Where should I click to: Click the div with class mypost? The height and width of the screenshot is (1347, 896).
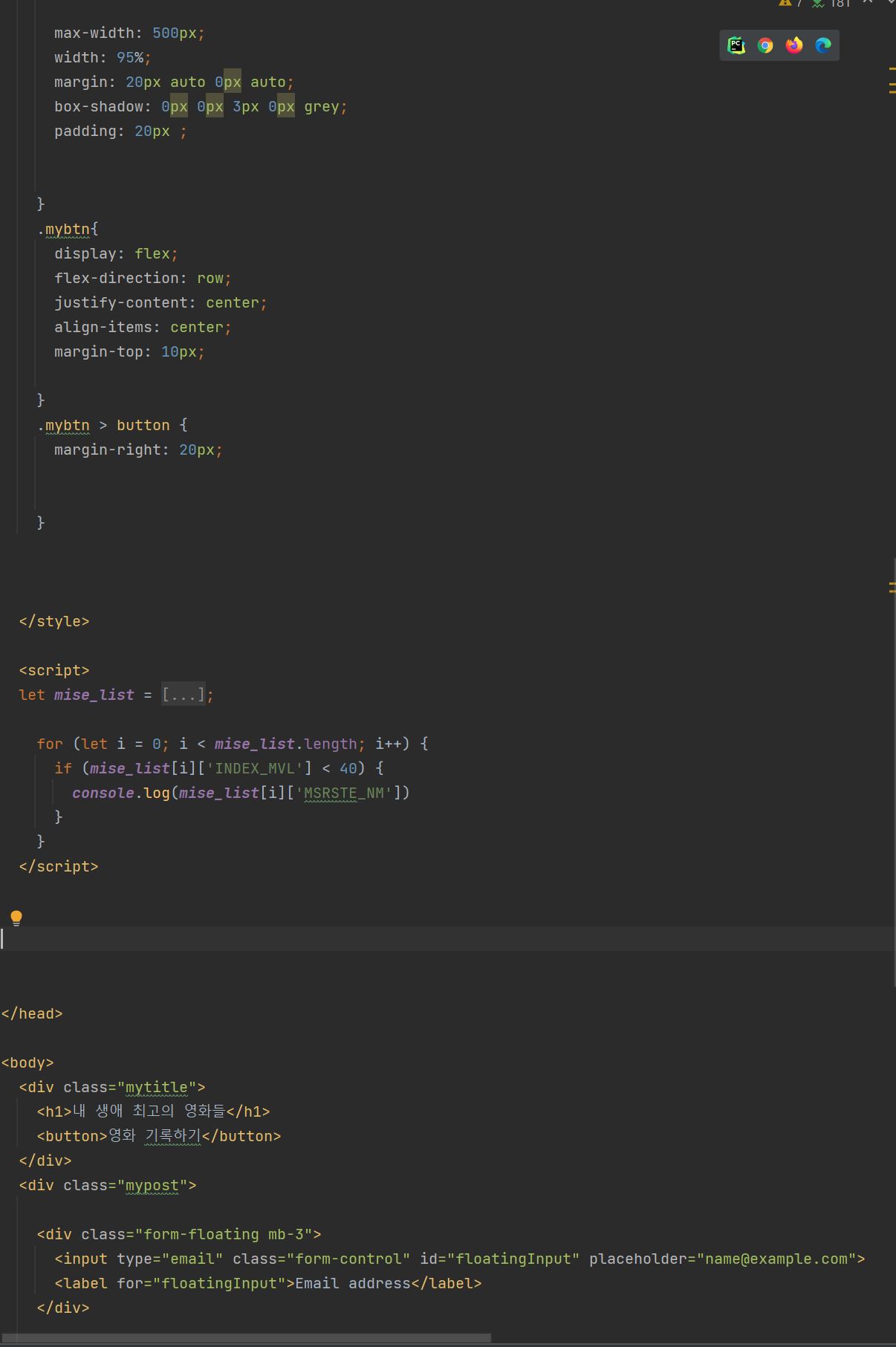[x=108, y=1185]
